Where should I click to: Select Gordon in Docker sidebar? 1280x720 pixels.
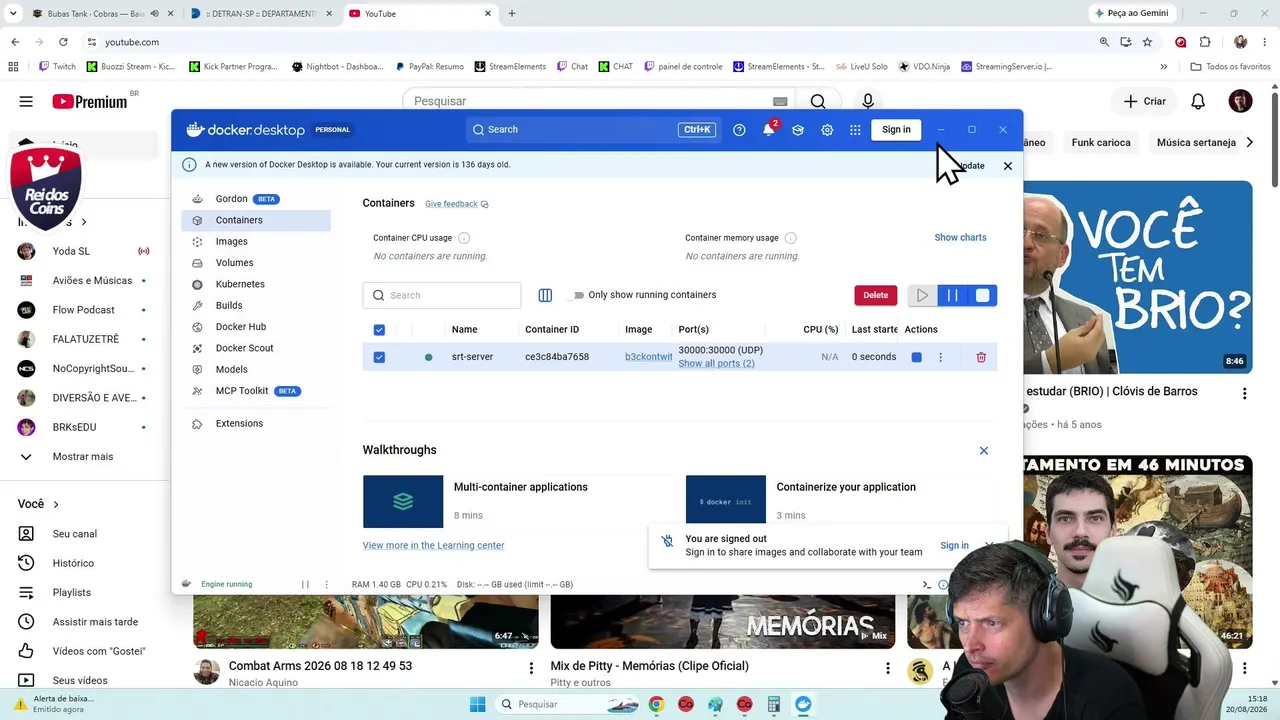click(256, 199)
